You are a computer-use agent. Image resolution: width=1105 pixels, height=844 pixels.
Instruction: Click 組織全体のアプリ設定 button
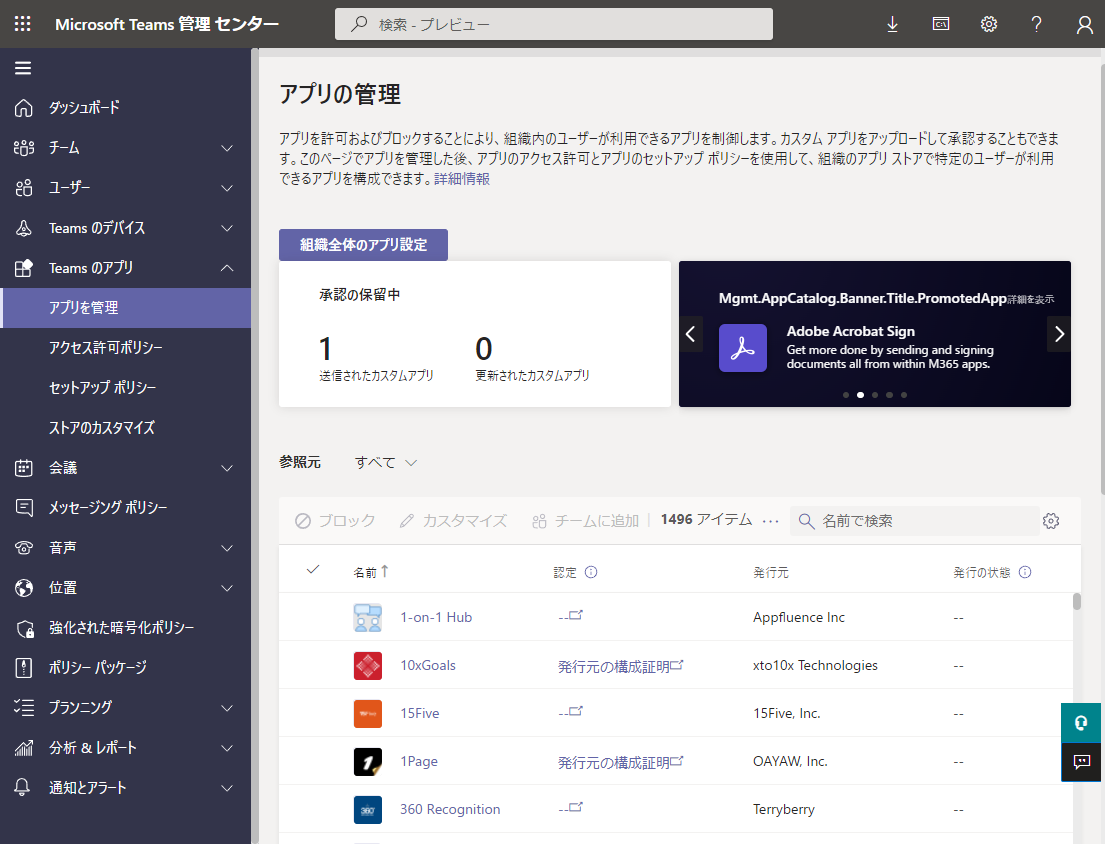coord(363,245)
